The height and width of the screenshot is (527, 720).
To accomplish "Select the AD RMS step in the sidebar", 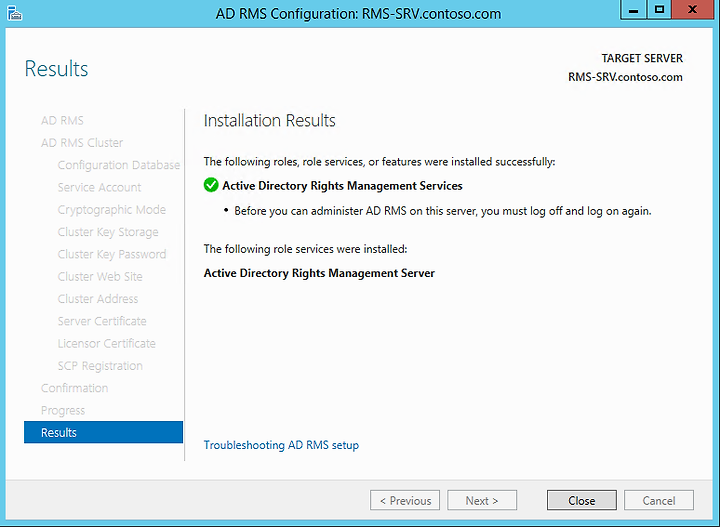I will (x=62, y=120).
